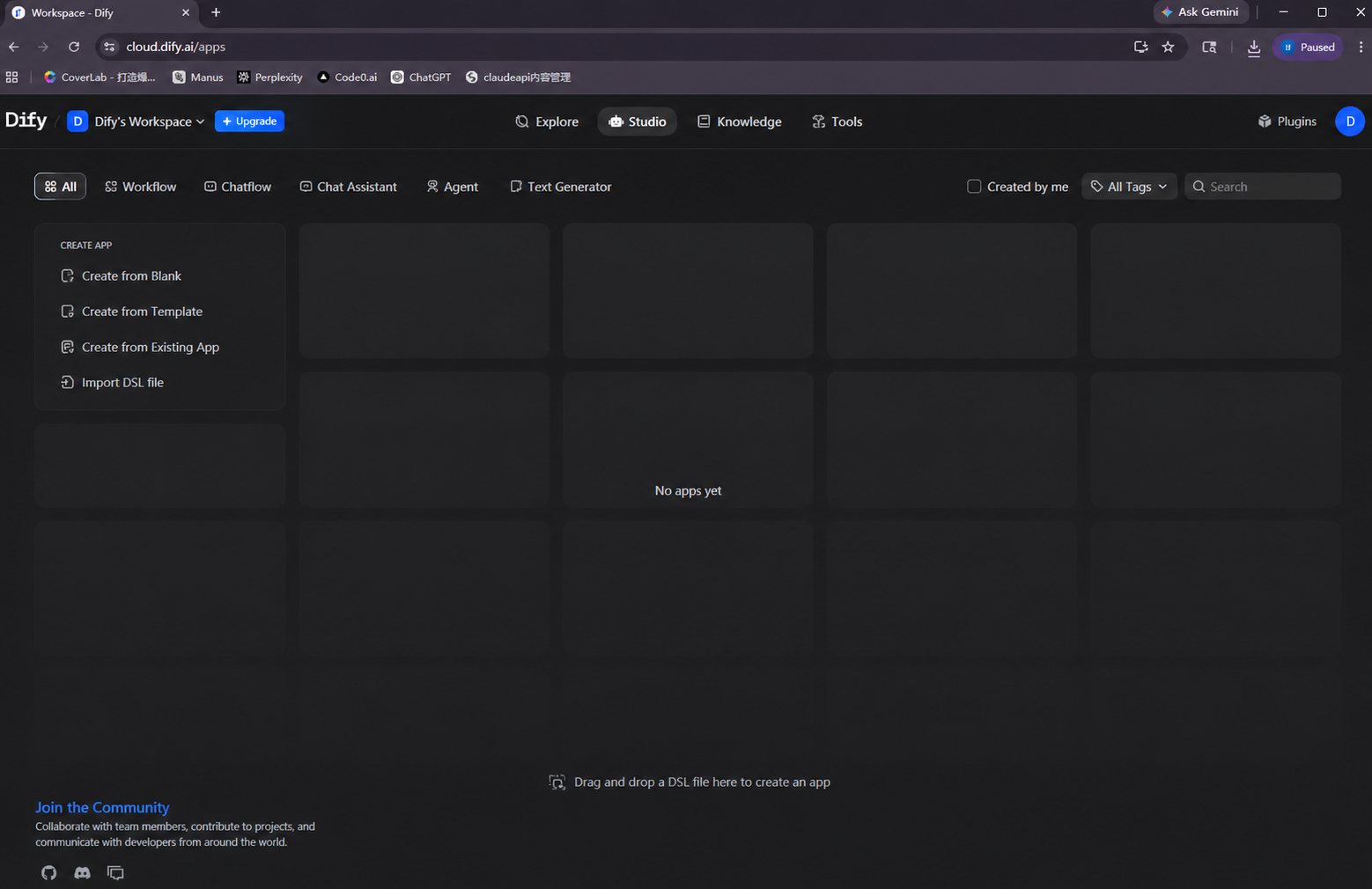Filter apps by Chatflow type
This screenshot has height=889, width=1372.
tap(238, 187)
